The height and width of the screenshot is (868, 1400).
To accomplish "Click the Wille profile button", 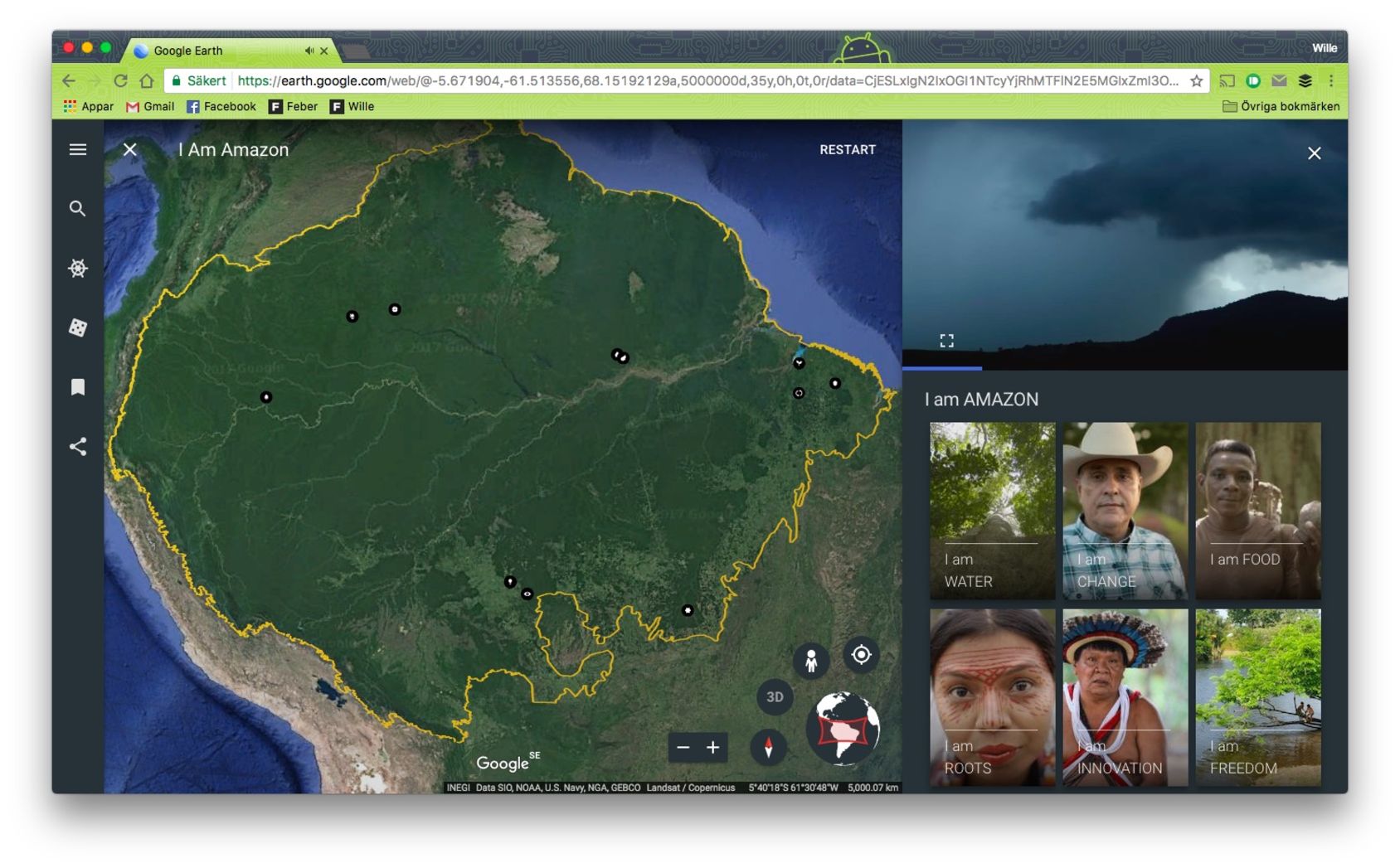I will click(1324, 48).
